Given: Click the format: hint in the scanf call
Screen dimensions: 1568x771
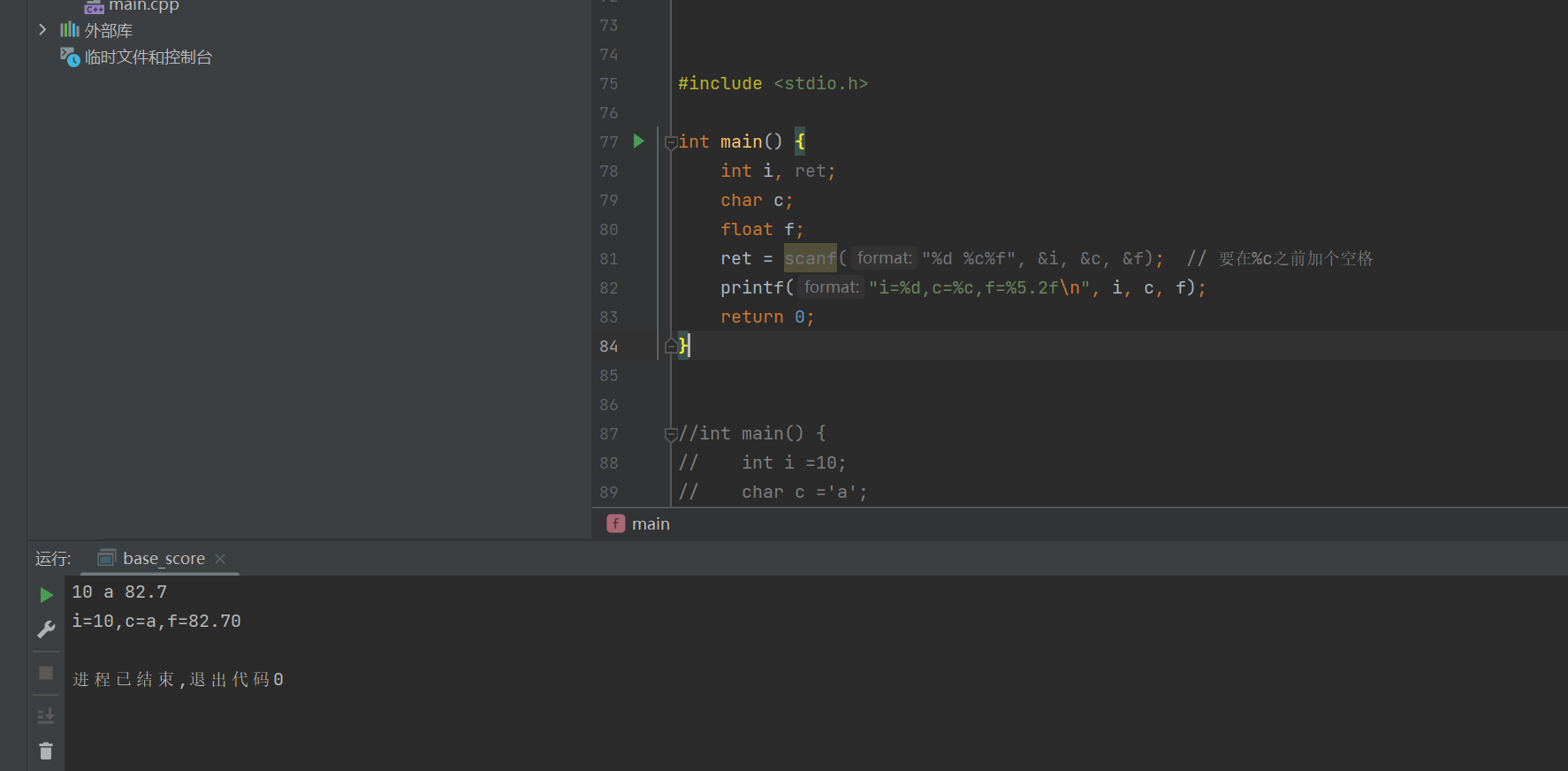Looking at the screenshot, I should click(x=884, y=258).
